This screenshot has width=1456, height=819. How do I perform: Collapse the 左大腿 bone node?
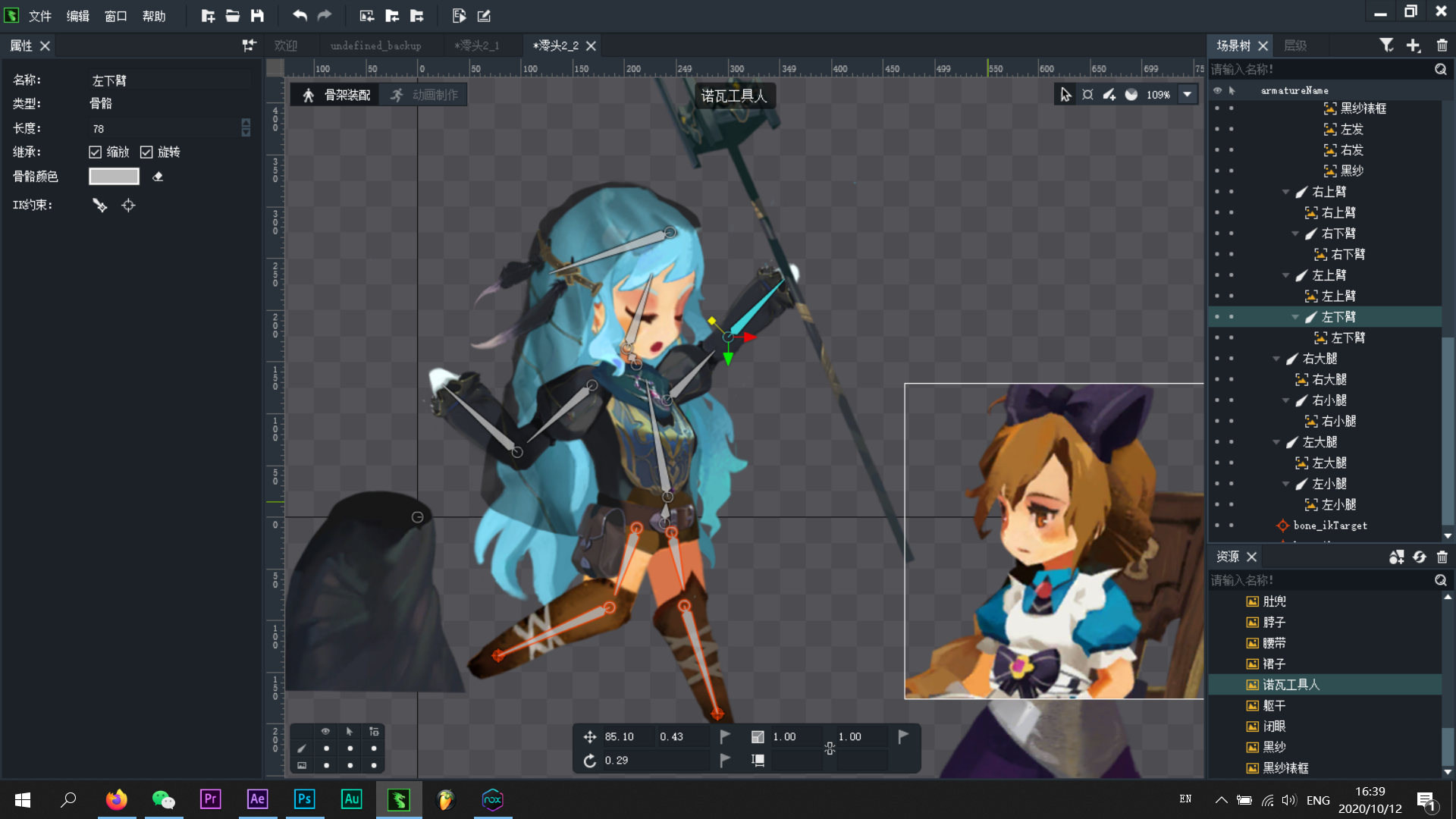click(1276, 442)
